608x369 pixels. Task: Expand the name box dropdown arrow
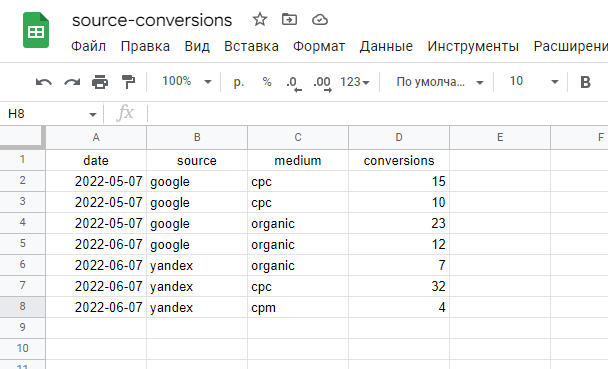coord(92,114)
